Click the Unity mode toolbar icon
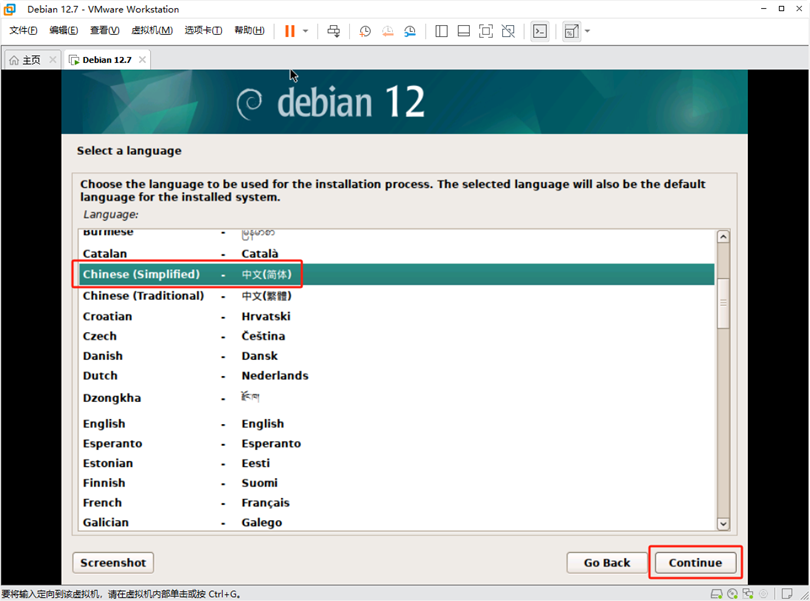The height and width of the screenshot is (601, 810). tap(508, 31)
